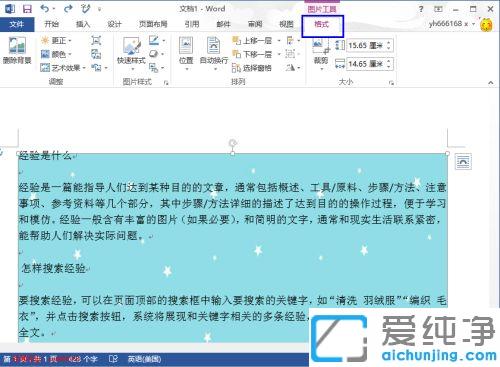Image resolution: width=500 pixels, height=367 pixels.
Task: Open the 自动换行 (Wrap Text) menu
Action: [x=214, y=54]
